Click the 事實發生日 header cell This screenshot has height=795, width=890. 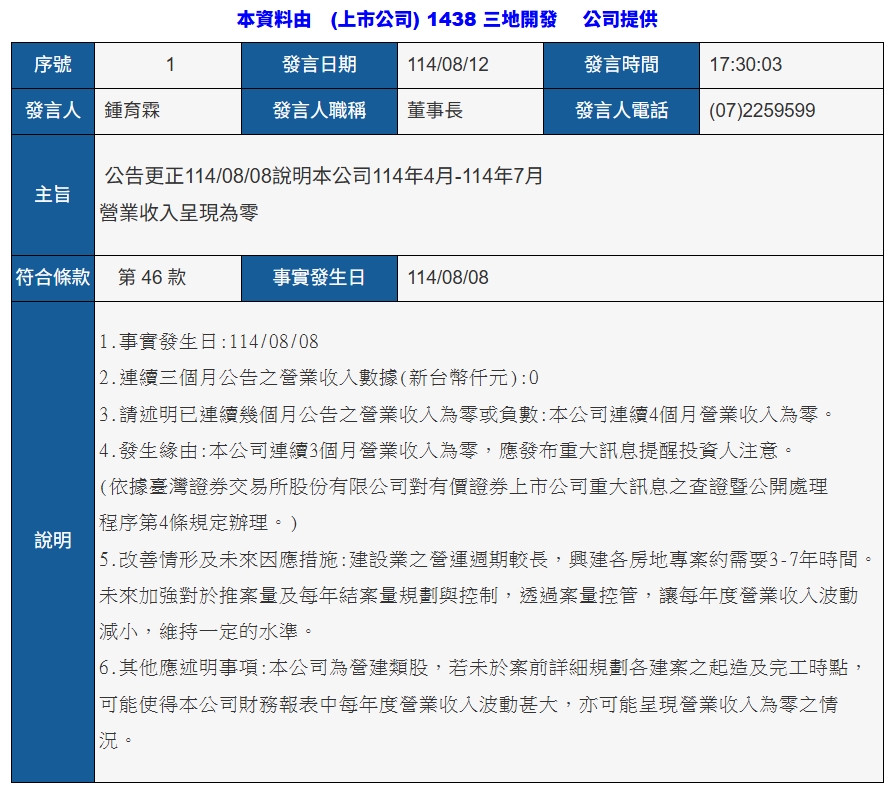coord(319,278)
